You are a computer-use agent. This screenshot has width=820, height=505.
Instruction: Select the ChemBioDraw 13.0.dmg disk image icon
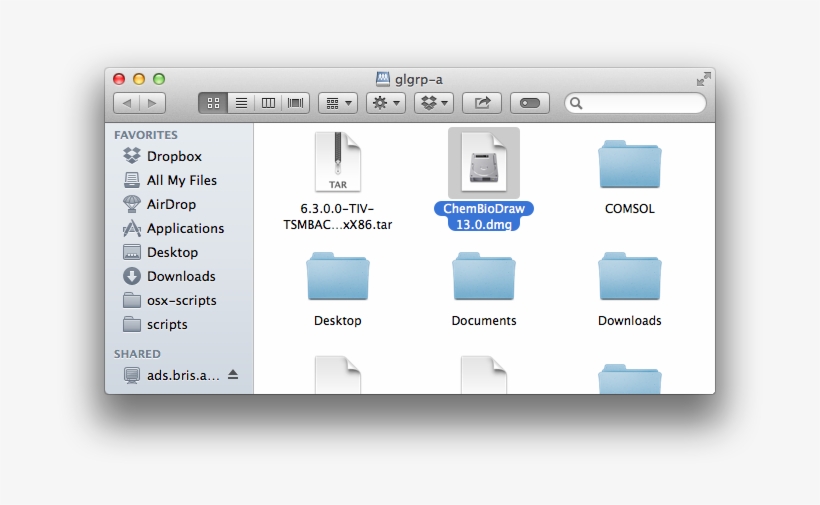(x=484, y=163)
